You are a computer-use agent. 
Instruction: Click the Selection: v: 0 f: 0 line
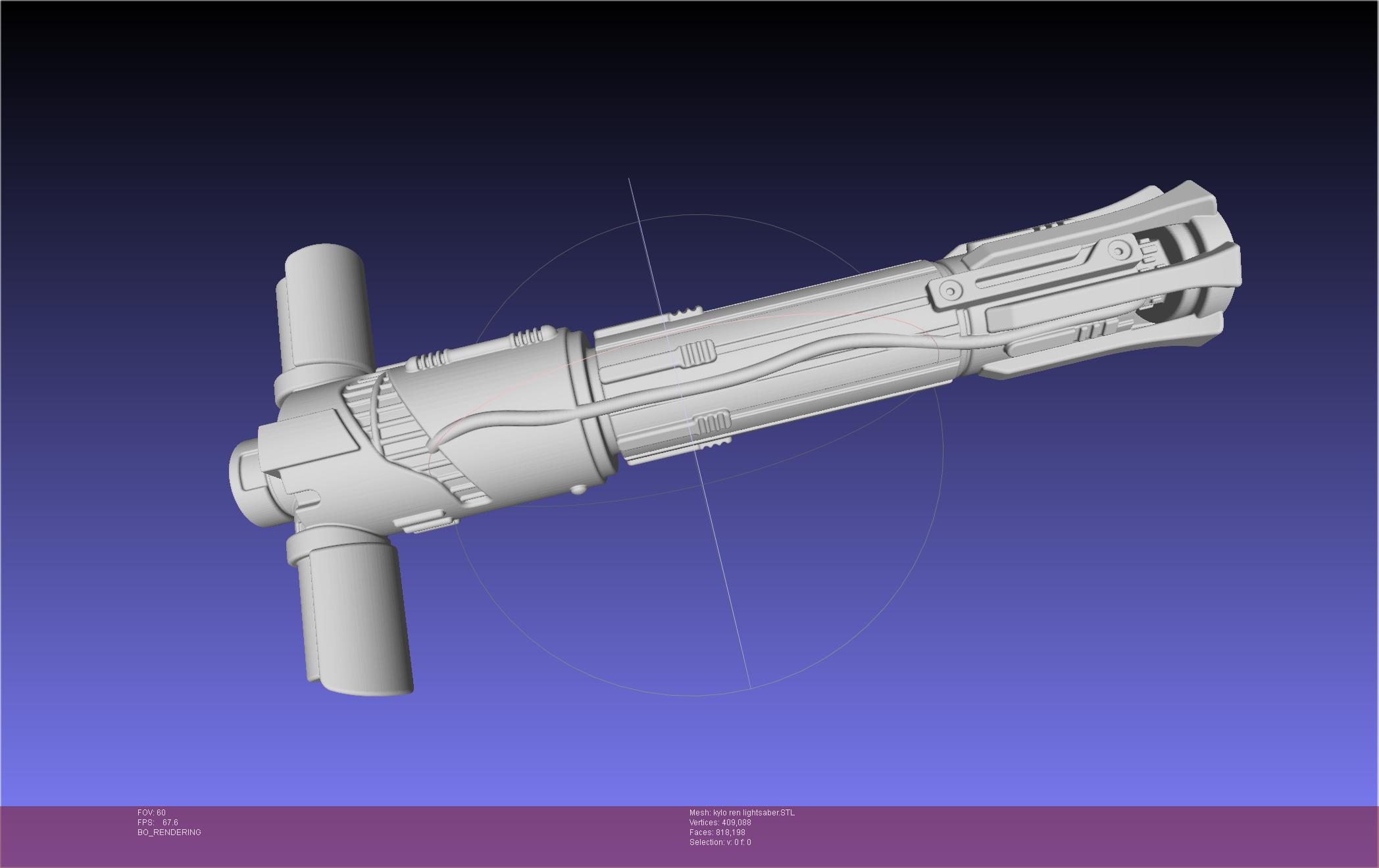(x=720, y=842)
